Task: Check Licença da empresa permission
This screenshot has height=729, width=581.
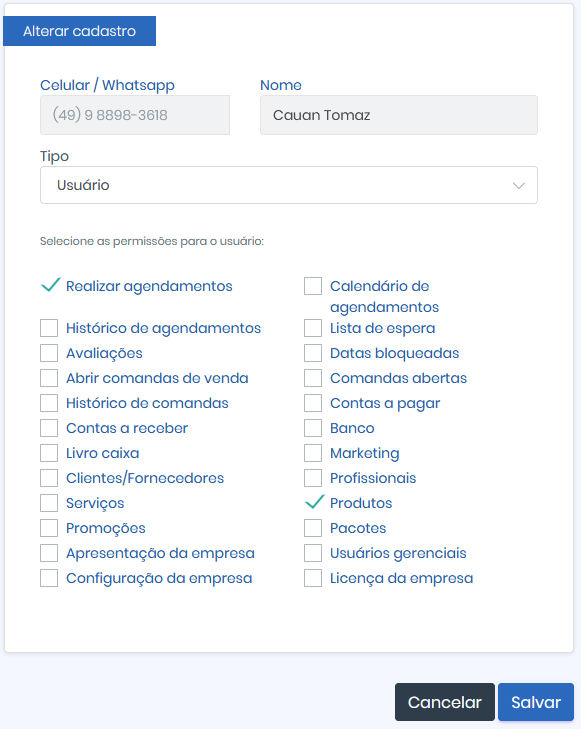Action: (313, 578)
